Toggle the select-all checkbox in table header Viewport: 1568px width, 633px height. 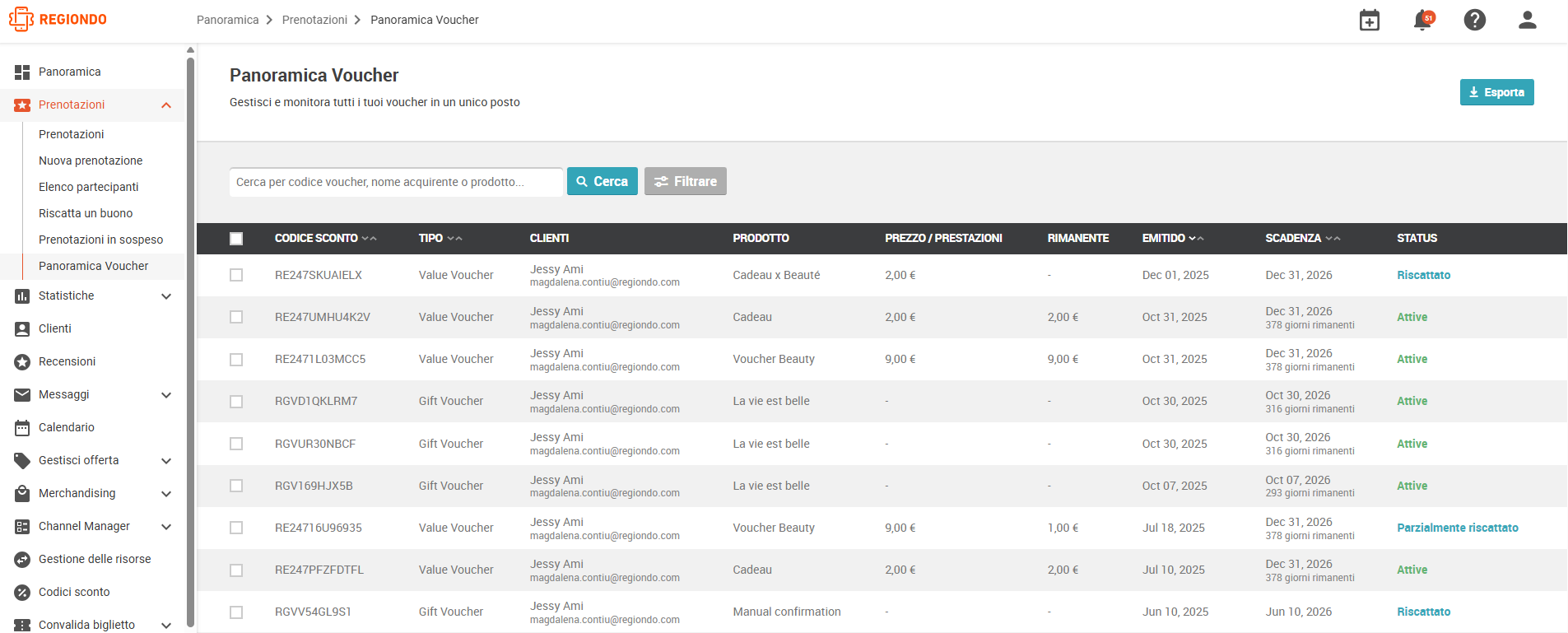point(236,239)
